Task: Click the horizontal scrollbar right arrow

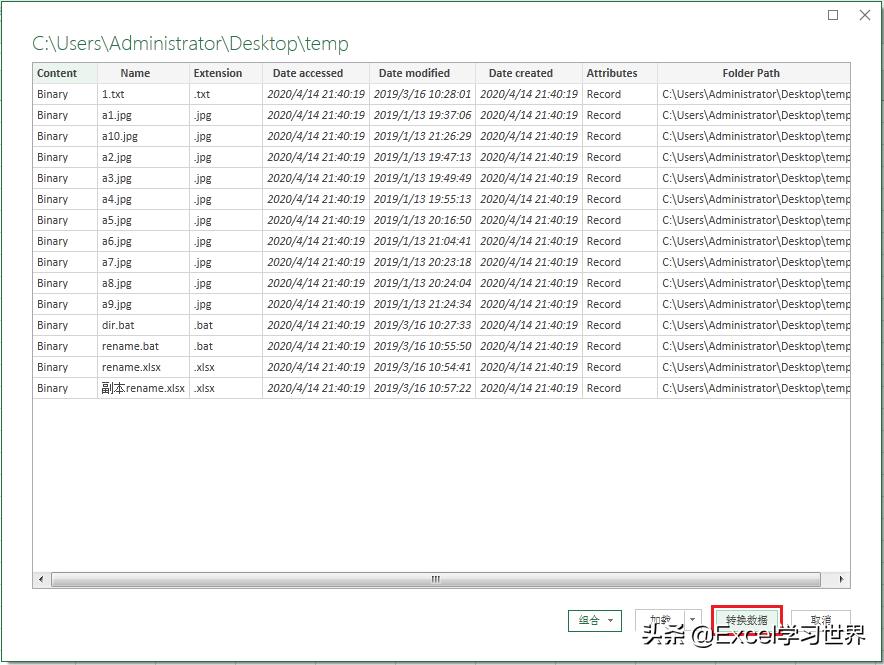Action: tap(842, 579)
